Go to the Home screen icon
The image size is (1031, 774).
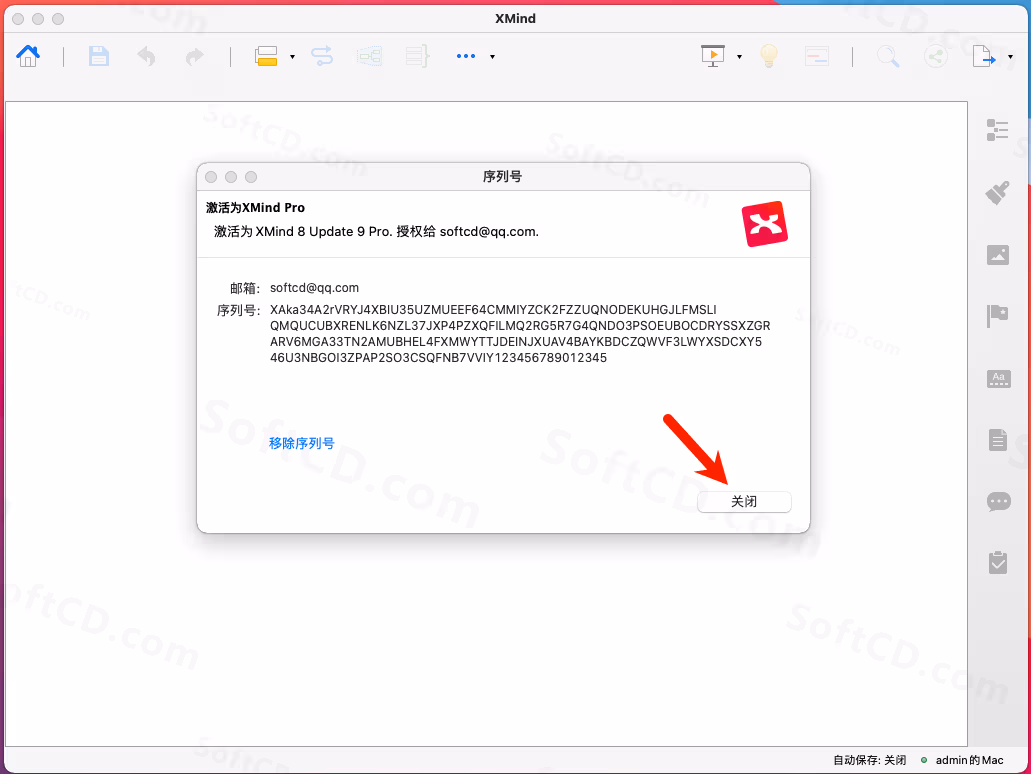coord(28,56)
